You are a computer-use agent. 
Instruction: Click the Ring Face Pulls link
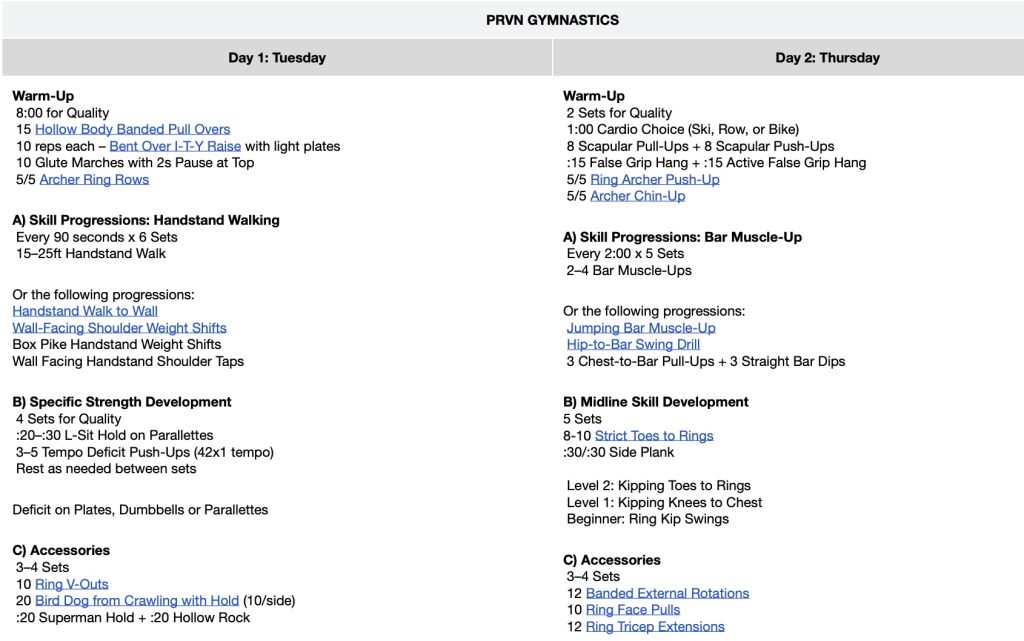[633, 610]
